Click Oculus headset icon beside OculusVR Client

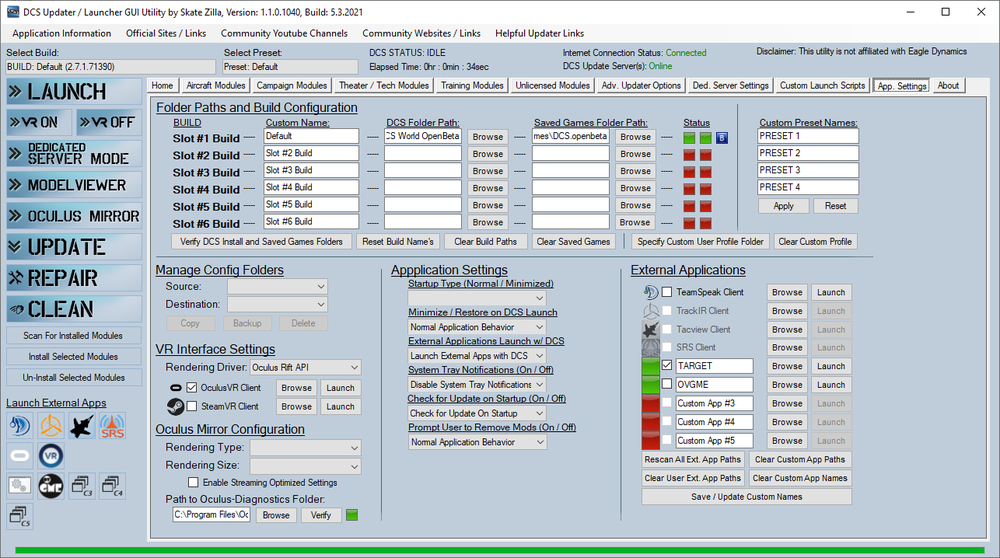click(175, 388)
